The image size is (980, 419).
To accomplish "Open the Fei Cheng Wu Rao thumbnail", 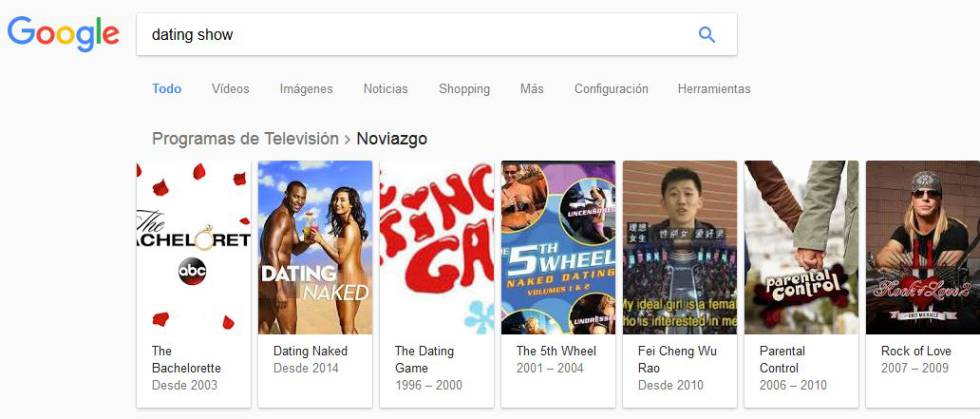I will [679, 247].
